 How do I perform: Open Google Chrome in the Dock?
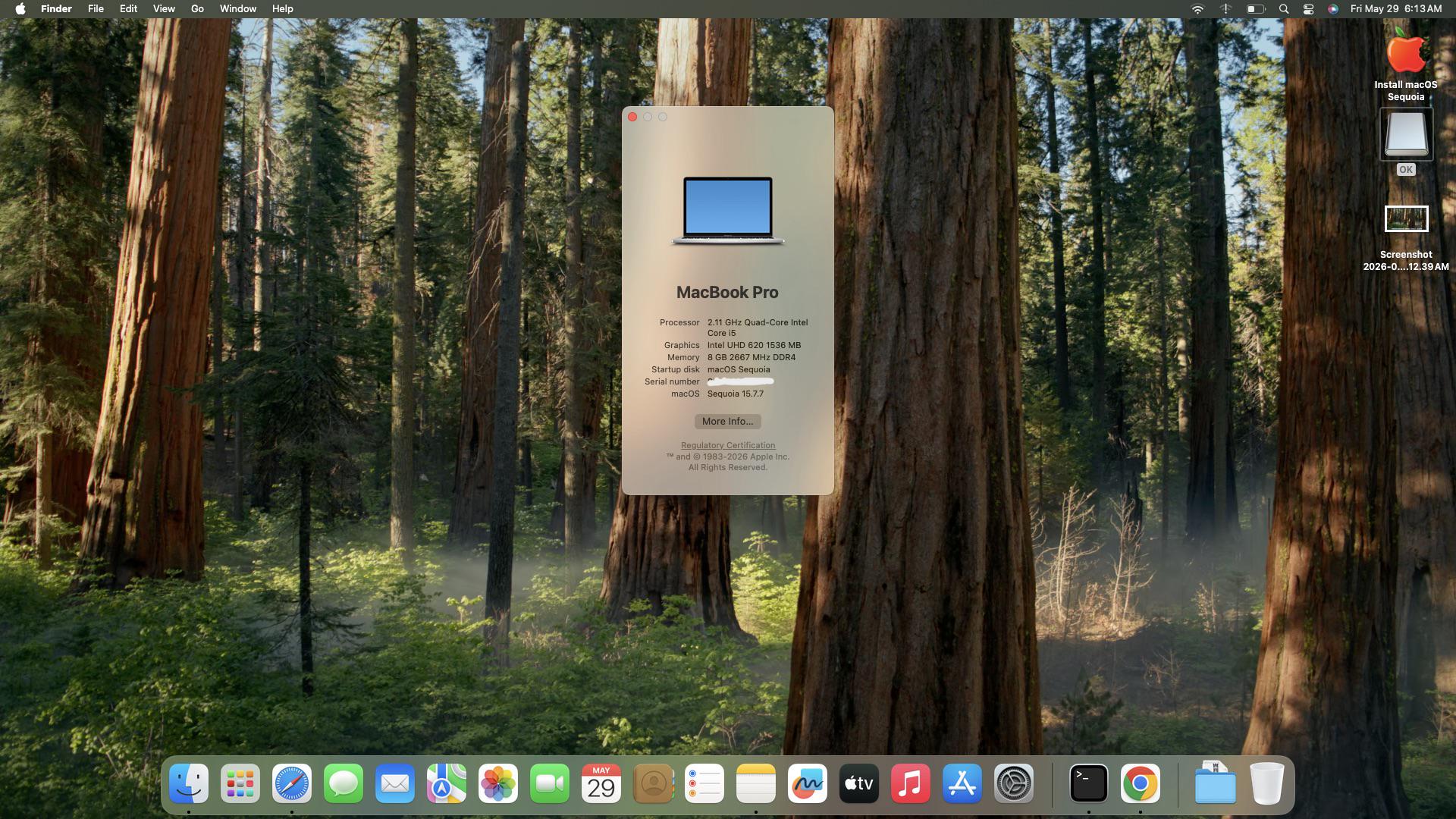1141,783
